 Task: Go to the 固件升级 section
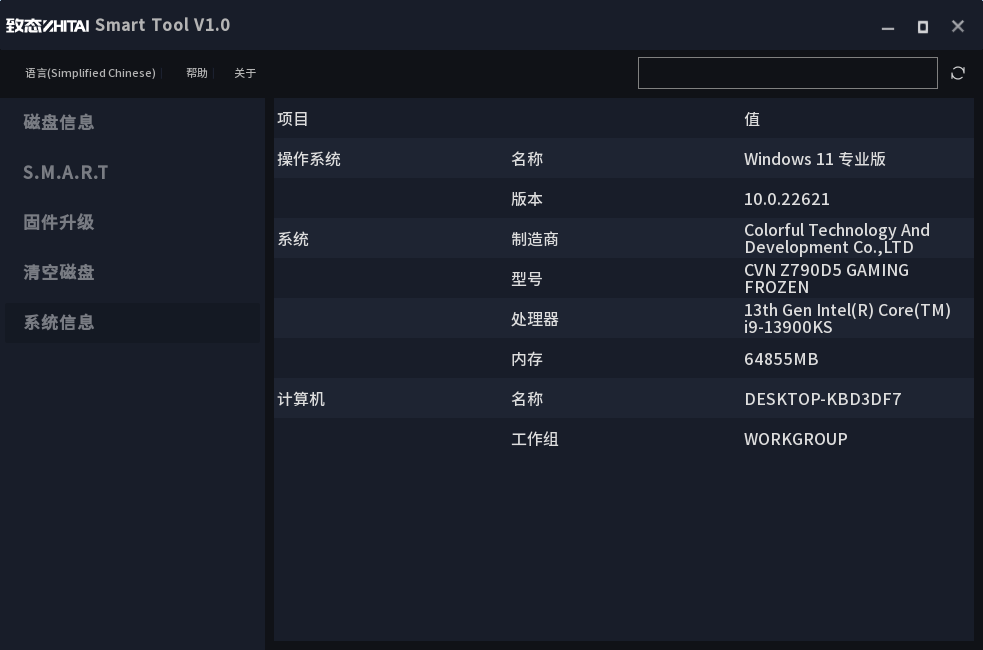(59, 222)
